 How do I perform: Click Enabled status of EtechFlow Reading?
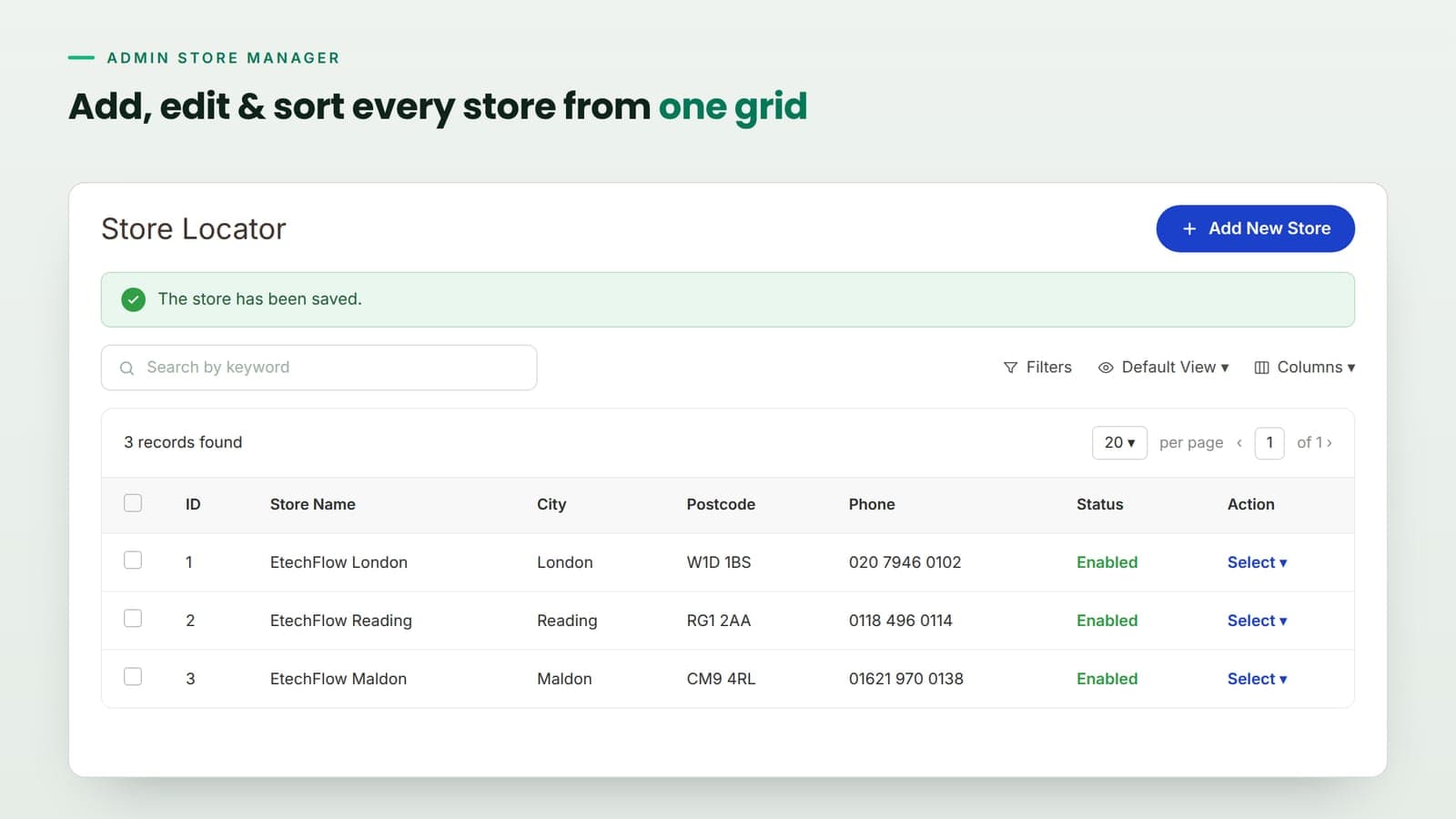[x=1107, y=621]
